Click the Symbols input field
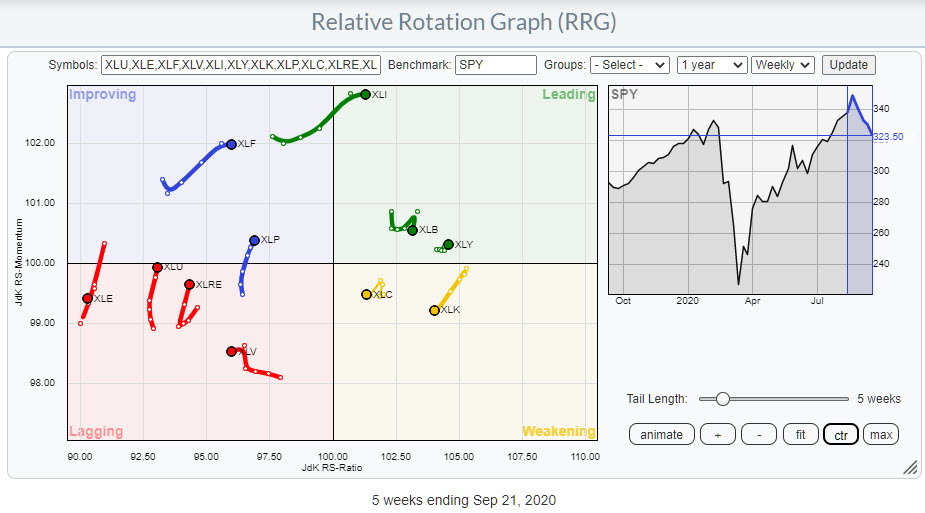925x513 pixels. (x=240, y=65)
